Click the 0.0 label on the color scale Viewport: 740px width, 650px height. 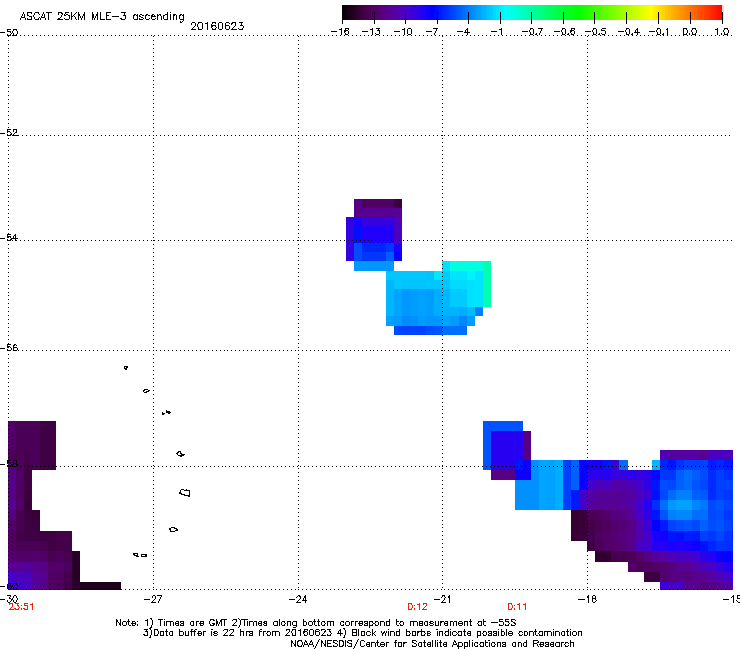[690, 32]
